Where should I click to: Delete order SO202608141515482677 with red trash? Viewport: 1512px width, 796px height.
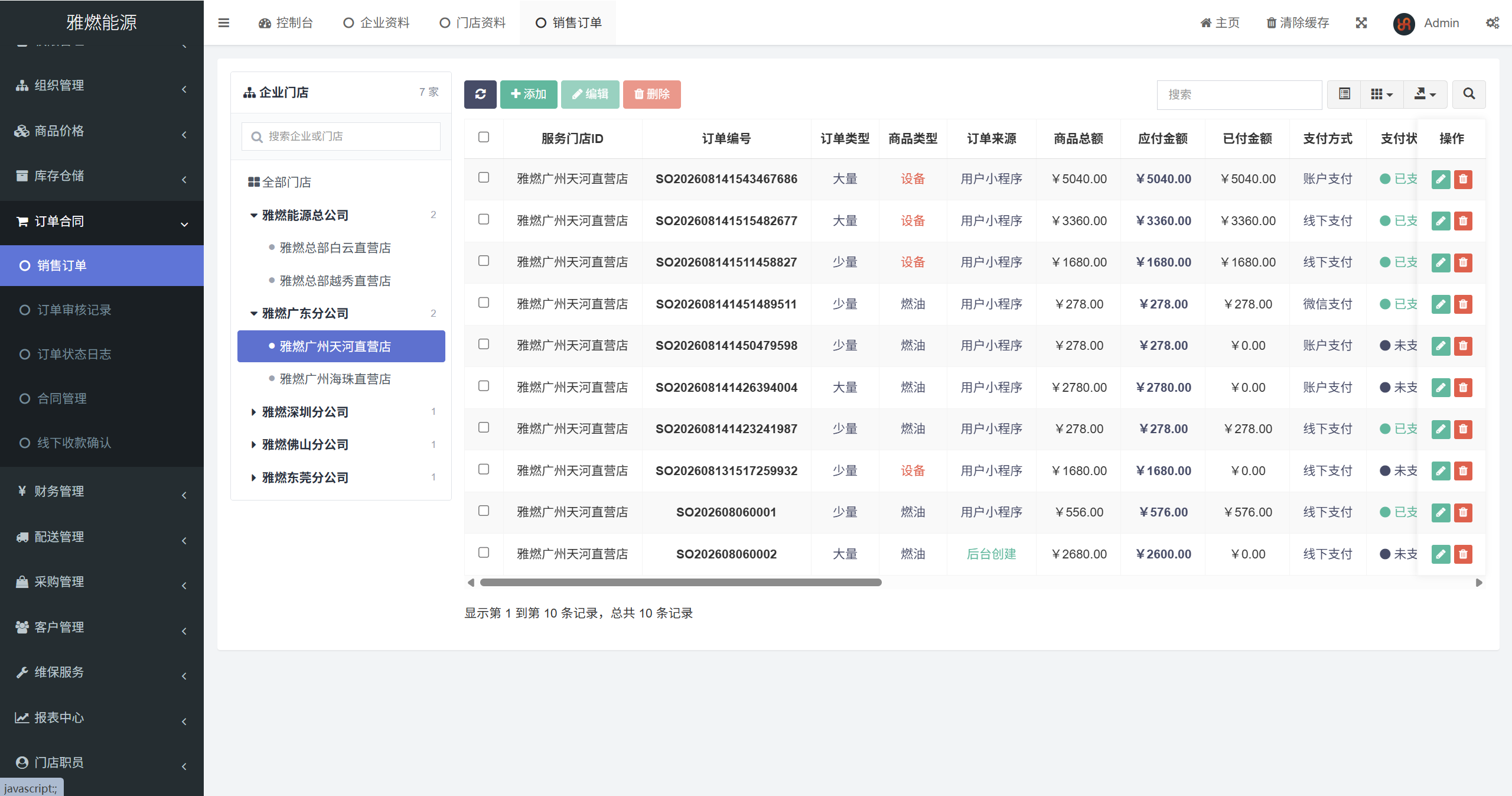click(1463, 221)
